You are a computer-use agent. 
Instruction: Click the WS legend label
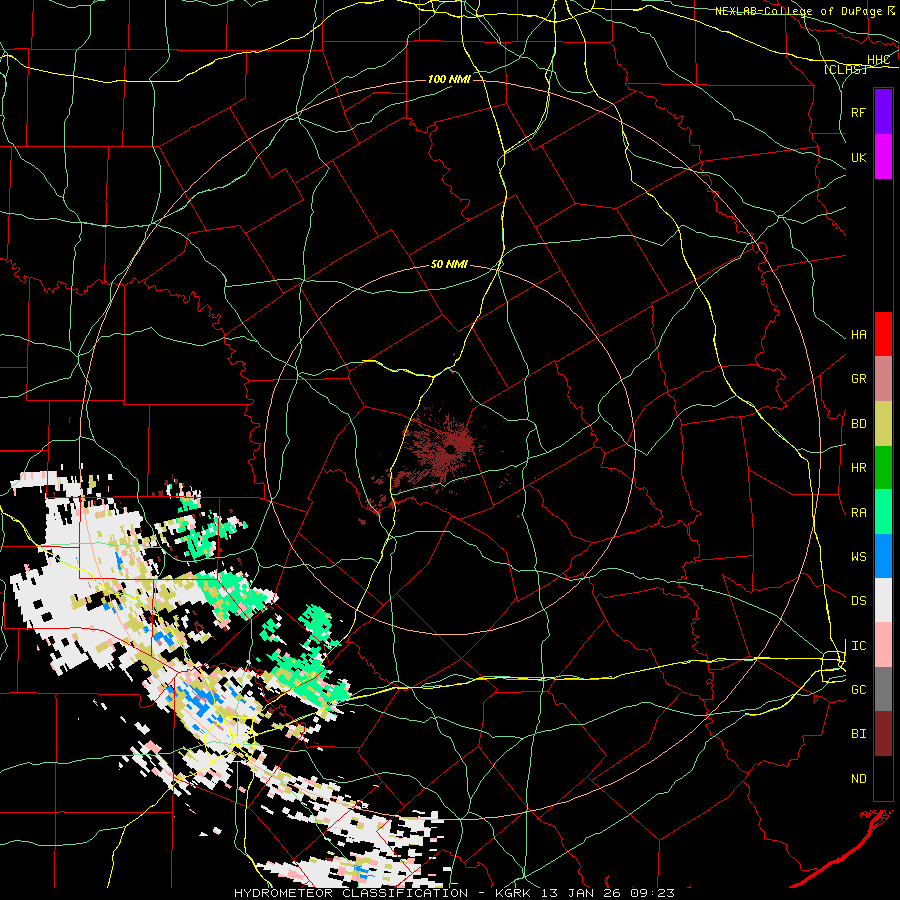click(x=858, y=556)
